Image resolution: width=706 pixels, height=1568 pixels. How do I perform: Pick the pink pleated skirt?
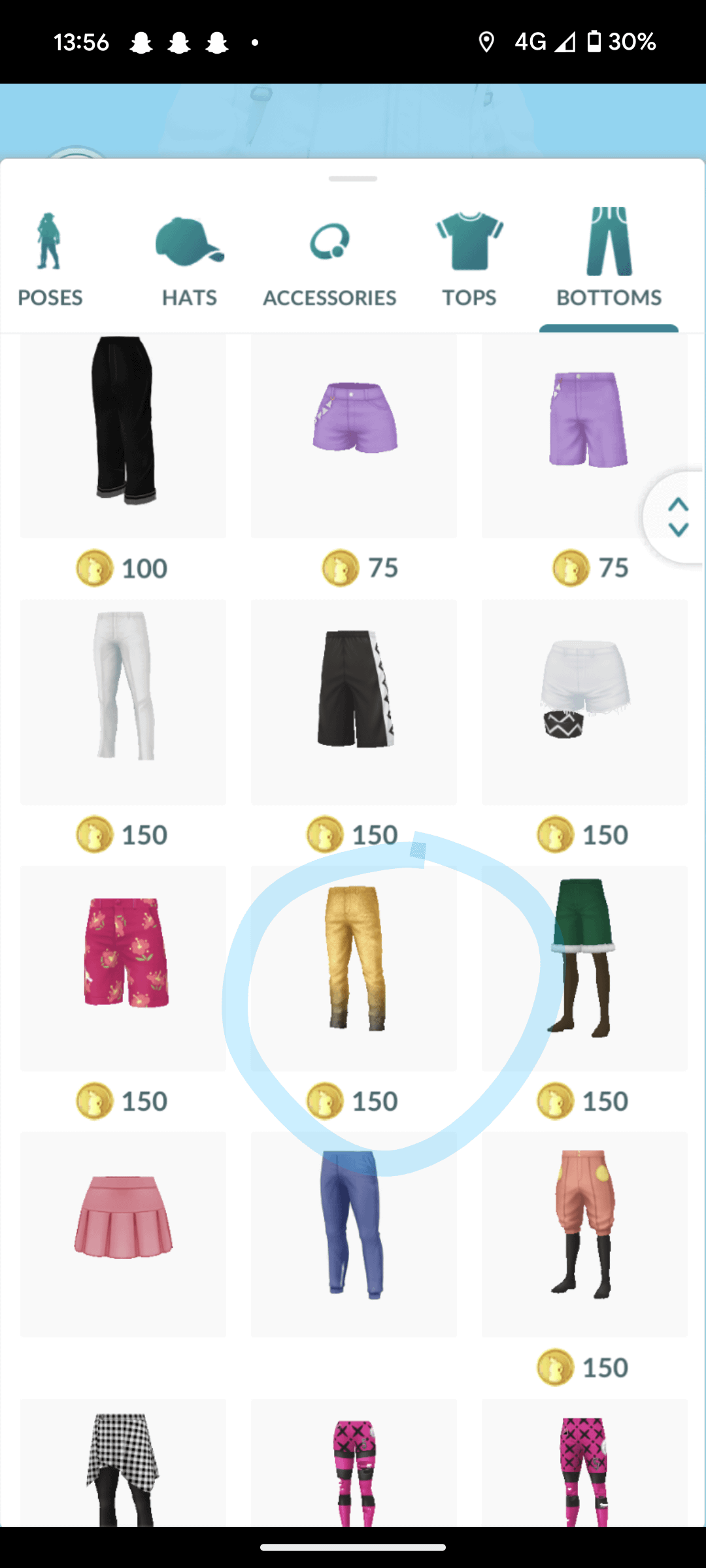(123, 1235)
